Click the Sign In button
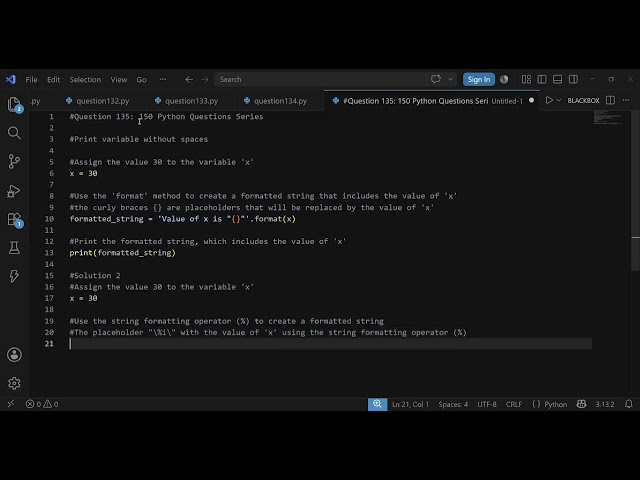 coord(479,79)
